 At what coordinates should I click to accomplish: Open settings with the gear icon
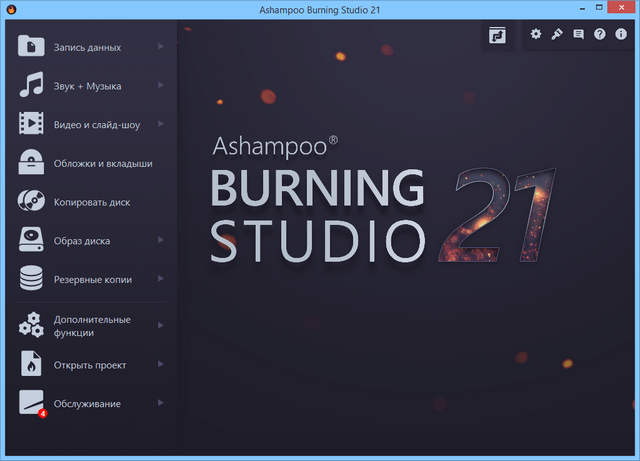pos(535,34)
